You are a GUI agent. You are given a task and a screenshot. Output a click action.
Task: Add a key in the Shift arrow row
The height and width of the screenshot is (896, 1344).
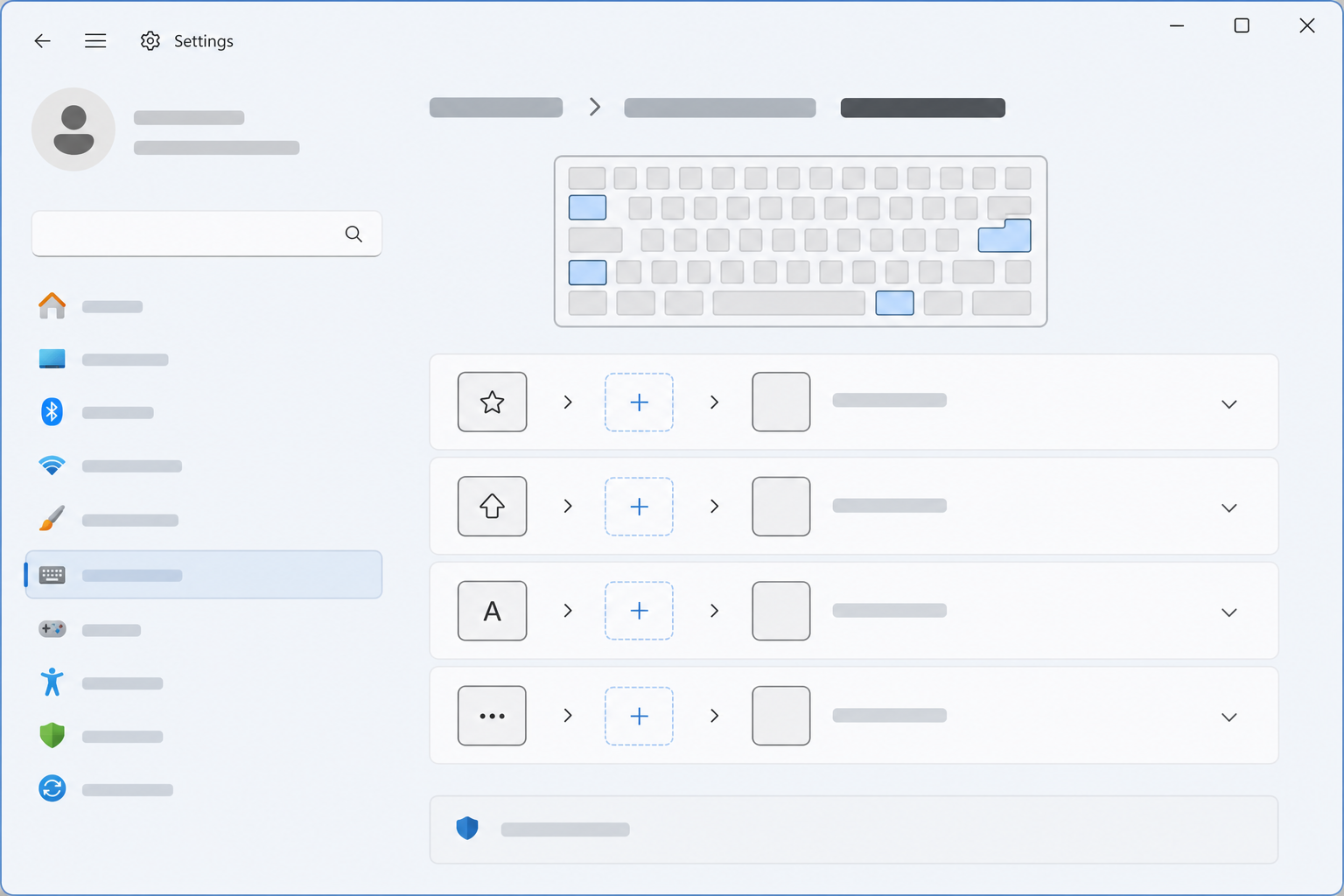pyautogui.click(x=639, y=506)
